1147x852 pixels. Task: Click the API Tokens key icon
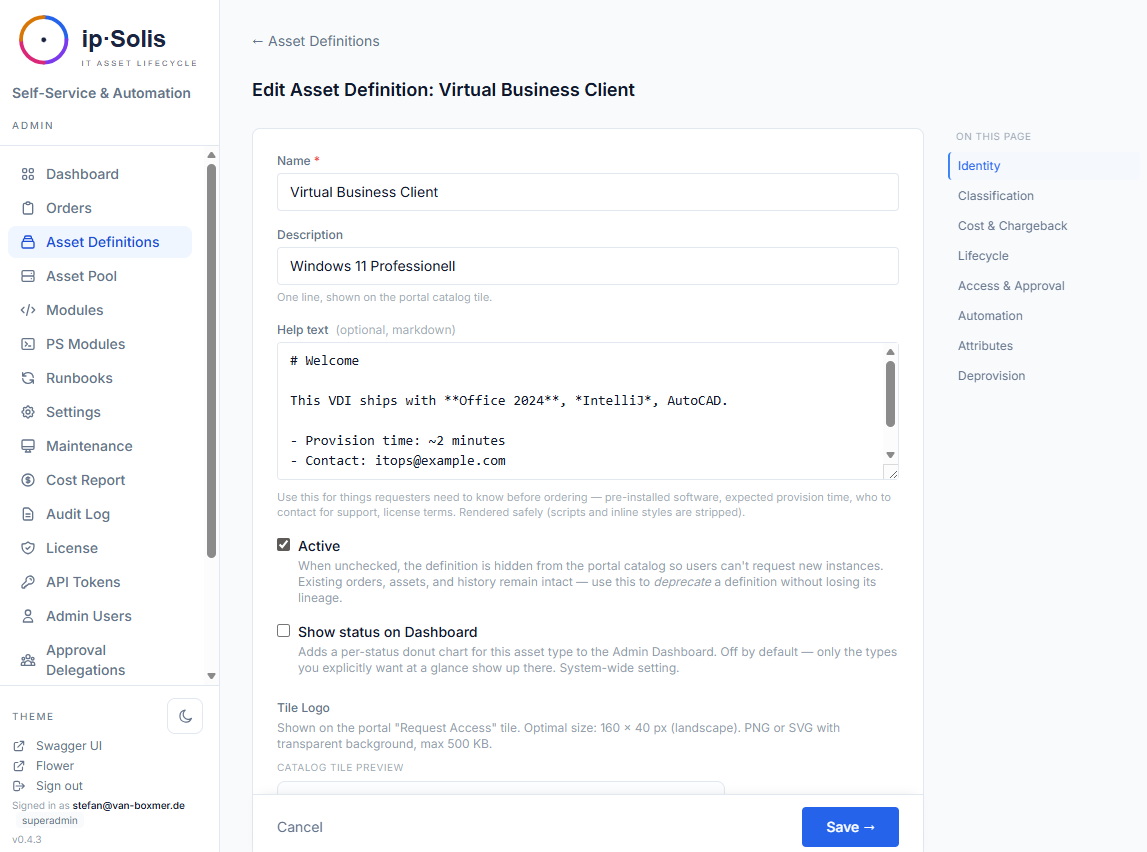click(28, 582)
